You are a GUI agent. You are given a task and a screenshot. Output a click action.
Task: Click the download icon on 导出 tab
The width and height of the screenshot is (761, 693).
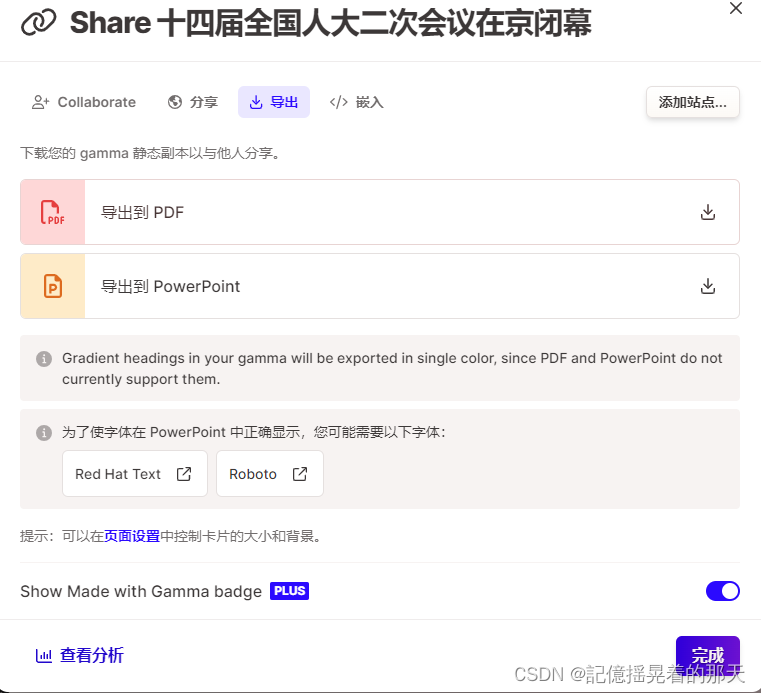pos(256,102)
